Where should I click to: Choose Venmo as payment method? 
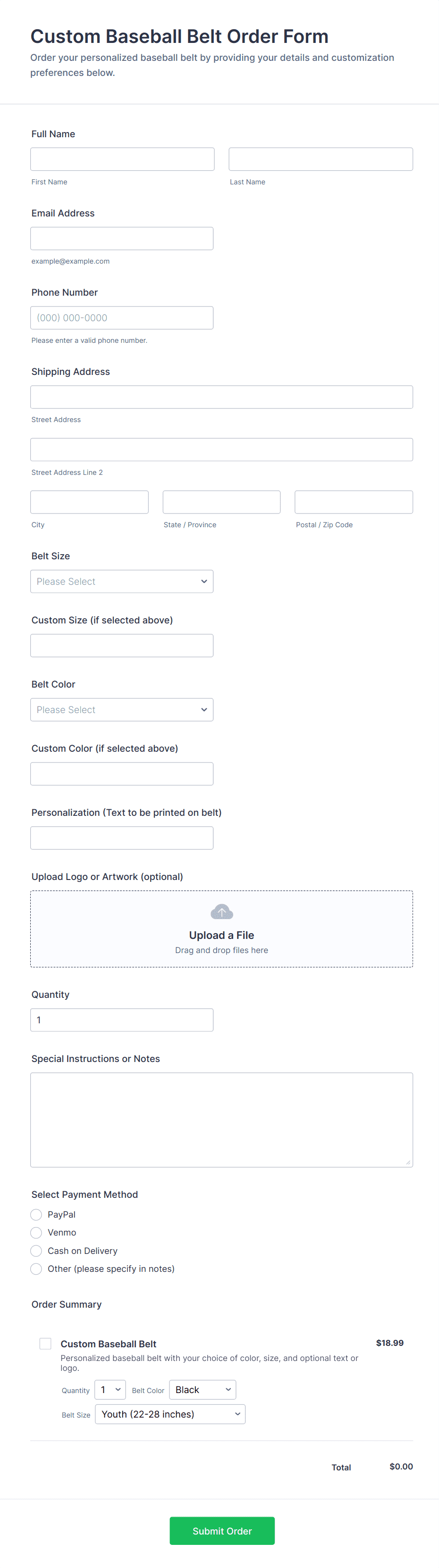point(36,1233)
